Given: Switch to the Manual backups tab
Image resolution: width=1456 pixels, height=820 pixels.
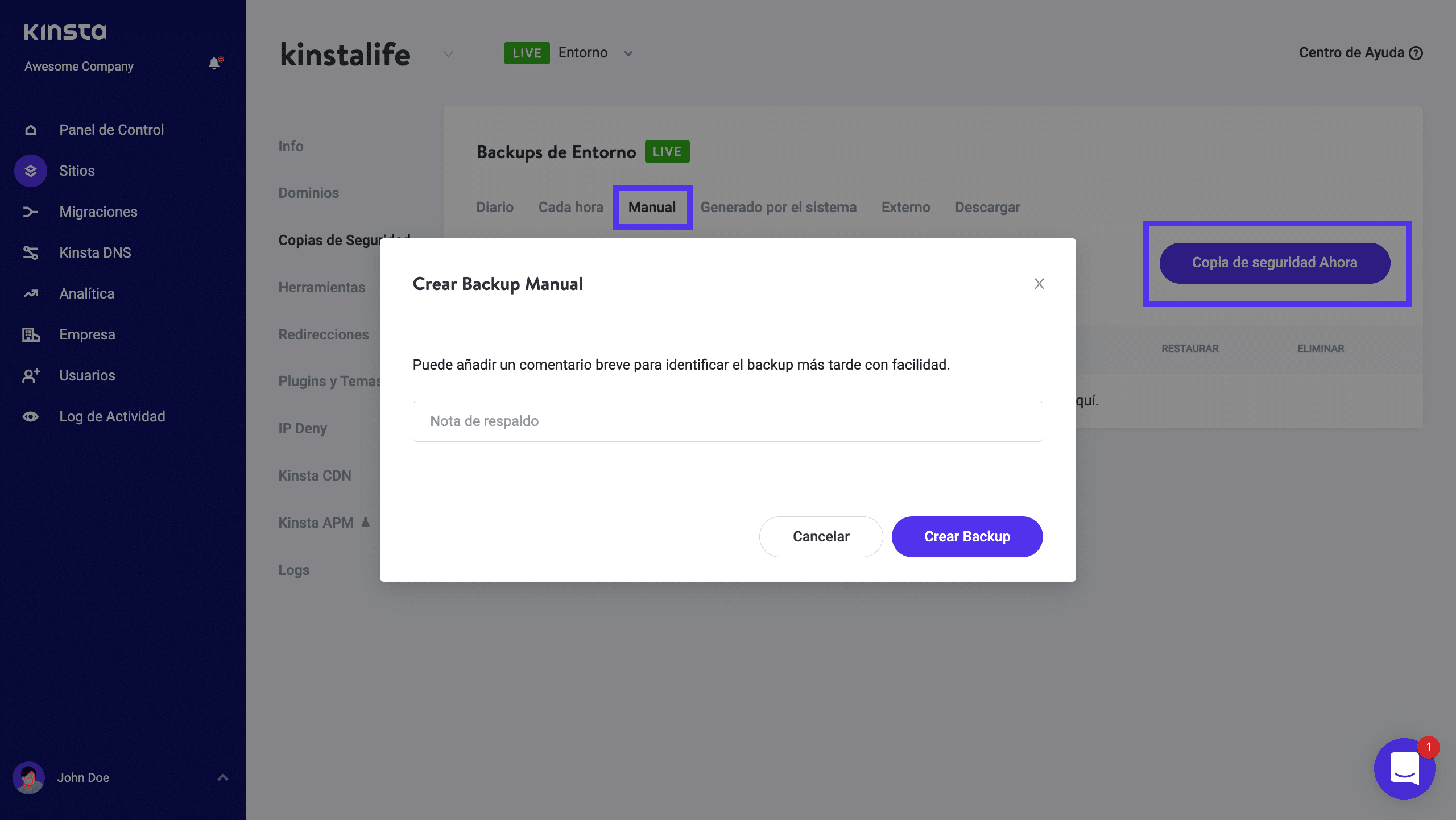Looking at the screenshot, I should point(652,208).
